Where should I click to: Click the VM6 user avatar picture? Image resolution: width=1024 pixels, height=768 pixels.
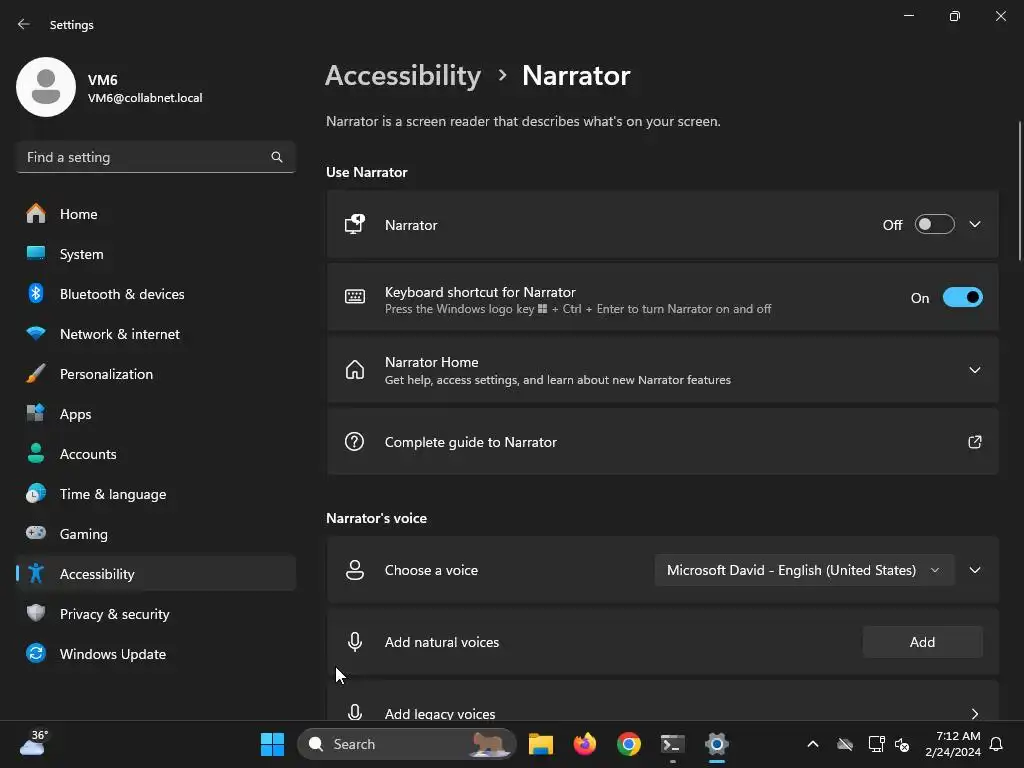click(46, 87)
